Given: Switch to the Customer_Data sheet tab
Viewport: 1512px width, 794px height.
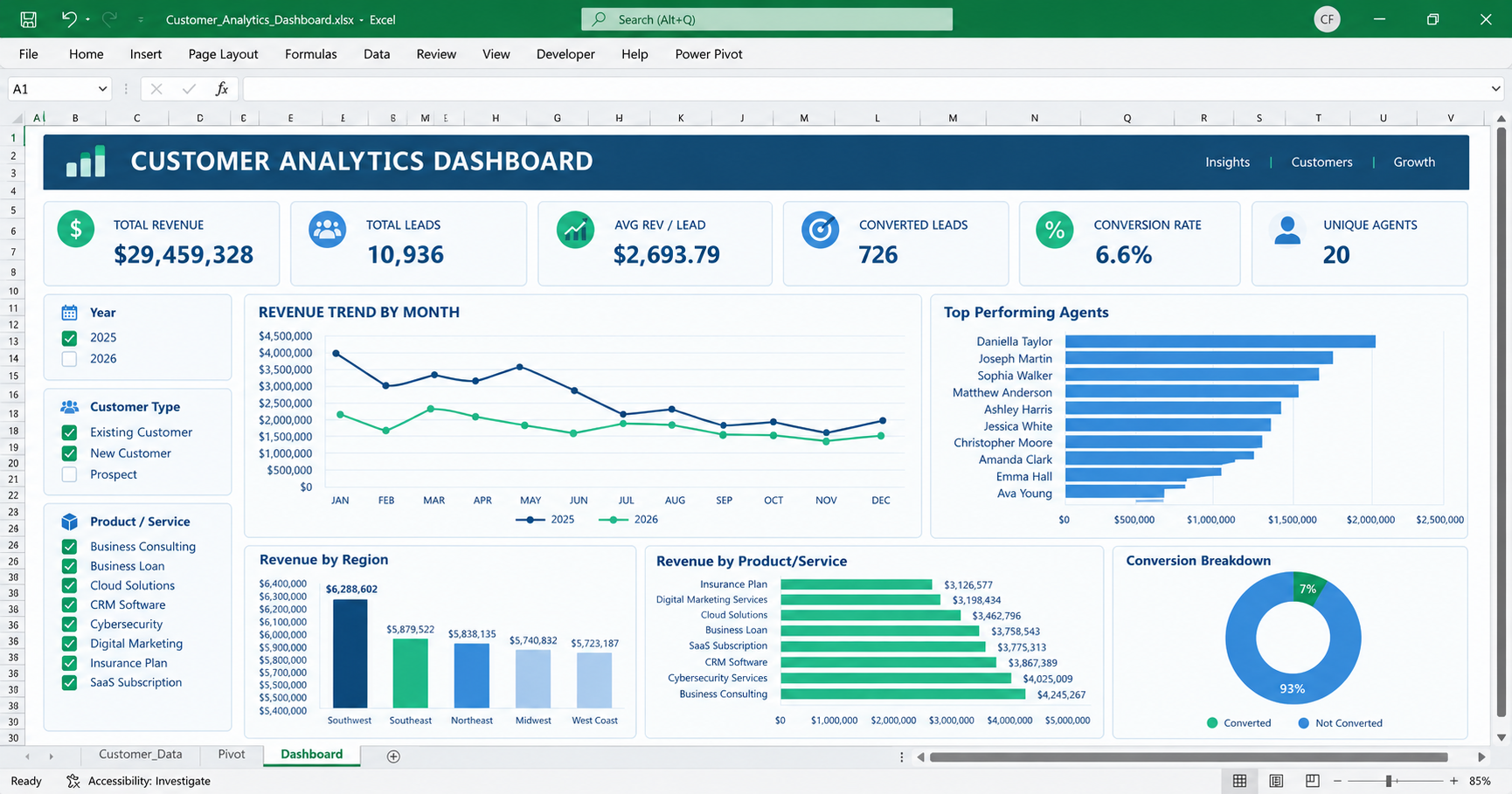Looking at the screenshot, I should coord(141,755).
